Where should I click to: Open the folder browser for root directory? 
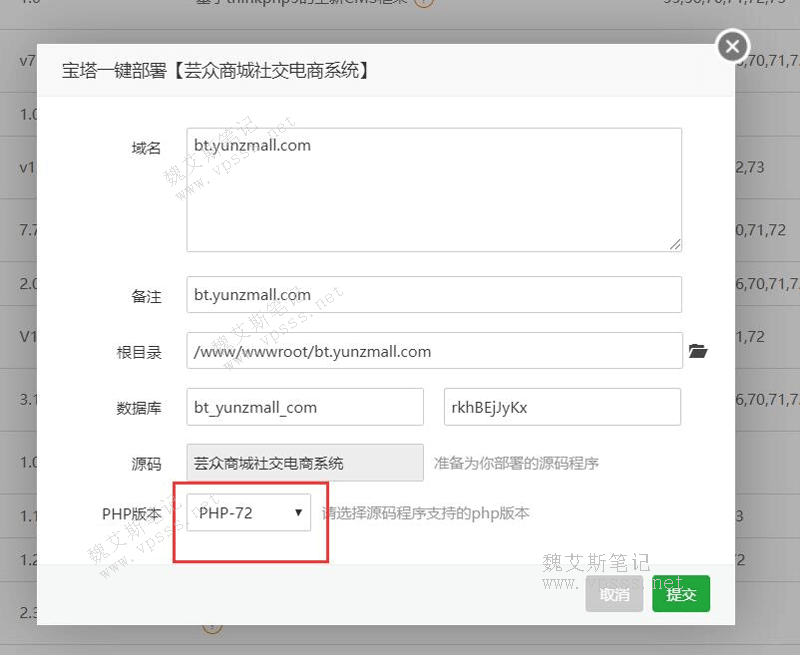698,351
